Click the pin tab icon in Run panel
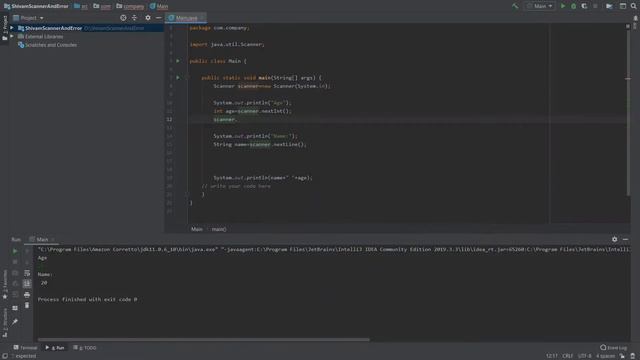The height and width of the screenshot is (360, 640). click(15, 322)
